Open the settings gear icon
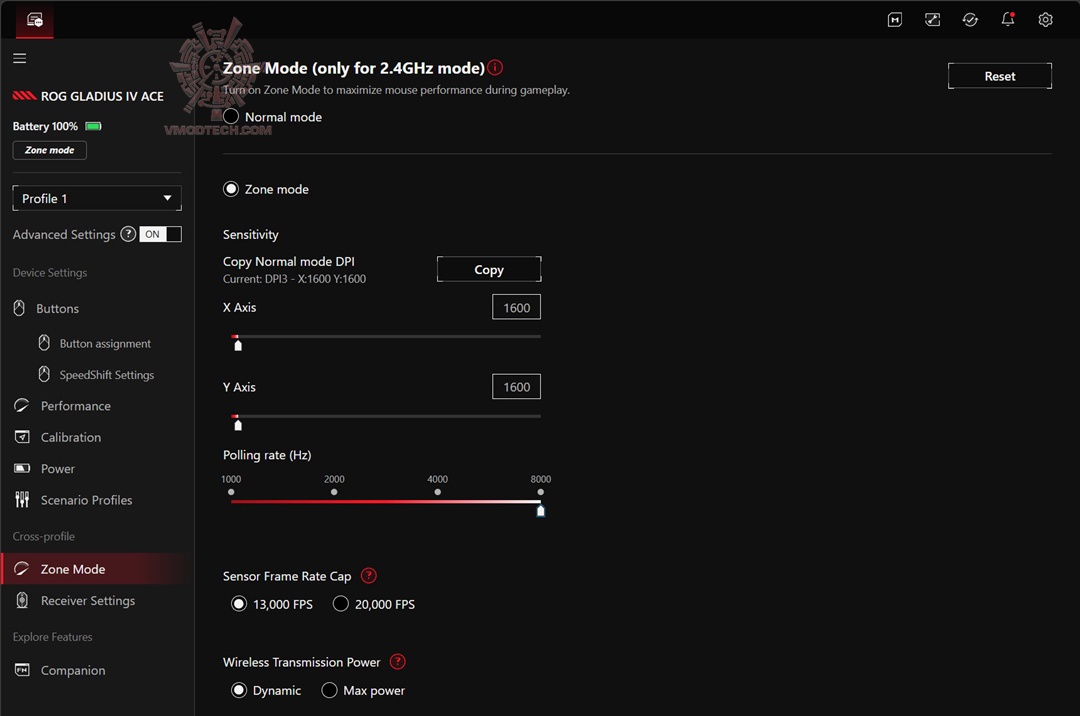The width and height of the screenshot is (1080, 716). [x=1045, y=19]
